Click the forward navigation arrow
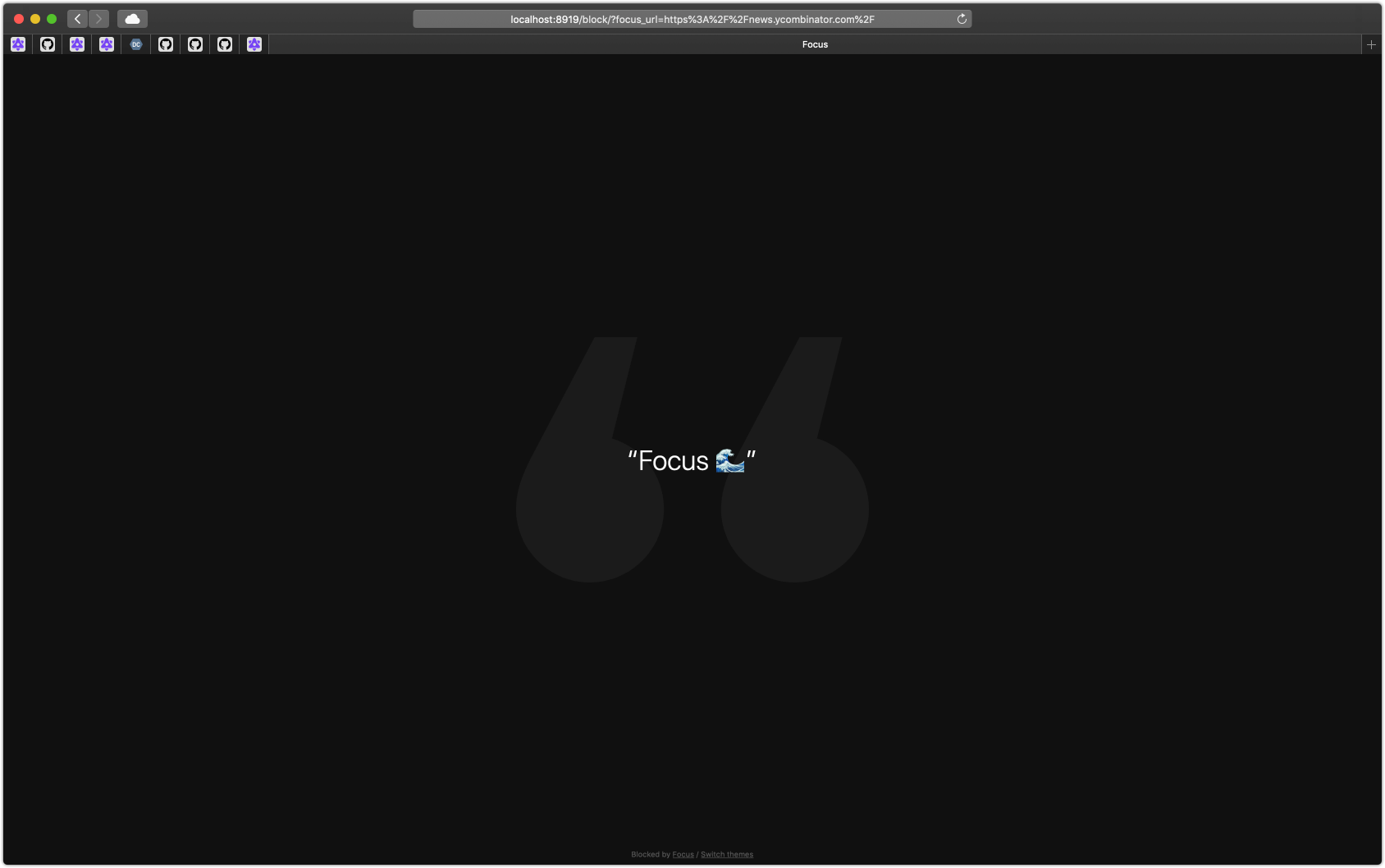Viewport: 1385px width, 868px height. point(99,19)
